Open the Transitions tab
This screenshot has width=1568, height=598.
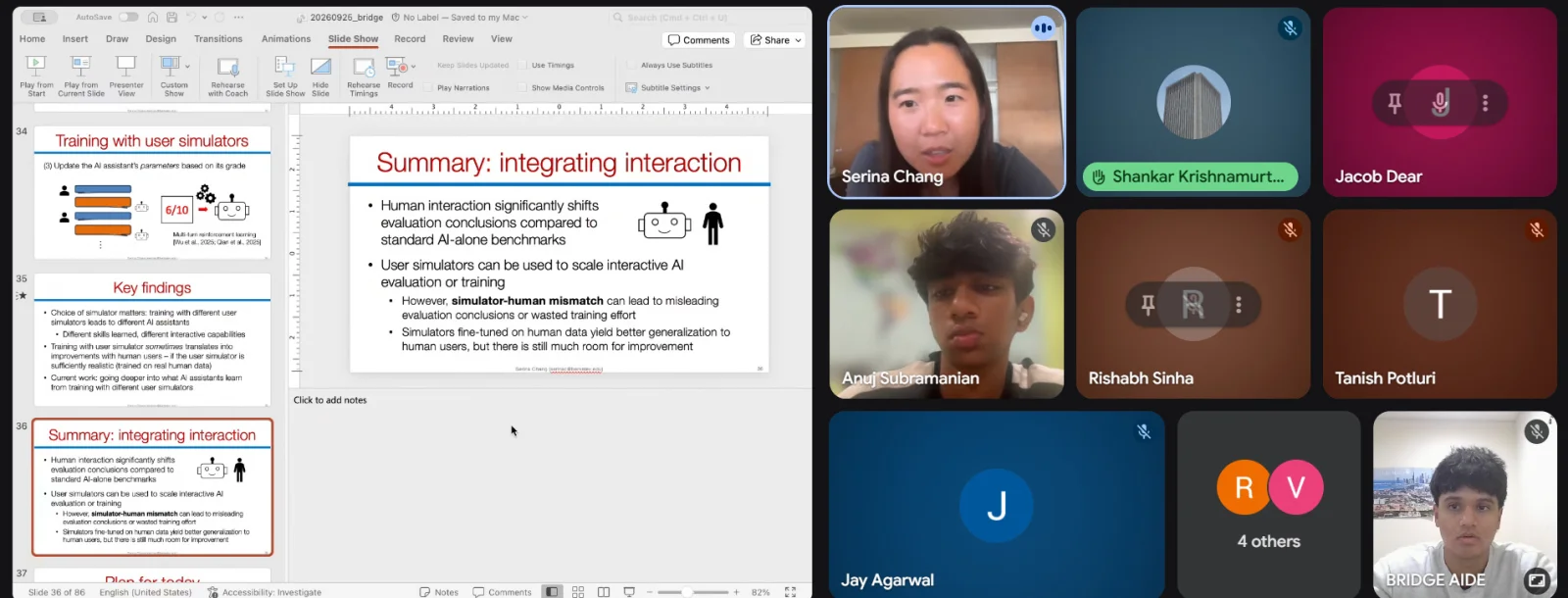[219, 39]
